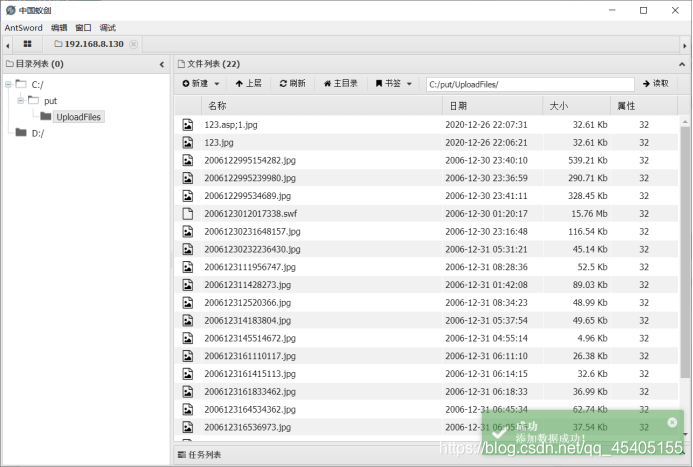Click the image icon of 2006123111956747.jpg
This screenshot has width=693, height=467.
pyautogui.click(x=188, y=267)
